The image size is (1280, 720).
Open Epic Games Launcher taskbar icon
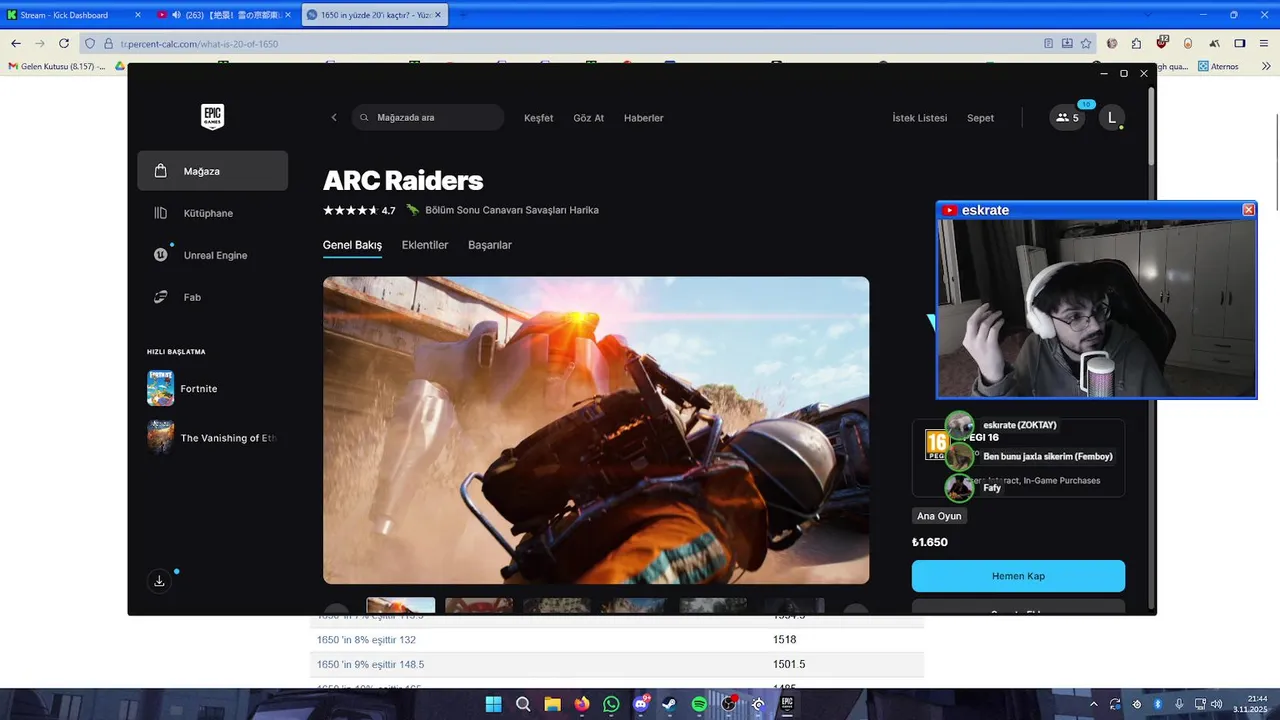[787, 704]
